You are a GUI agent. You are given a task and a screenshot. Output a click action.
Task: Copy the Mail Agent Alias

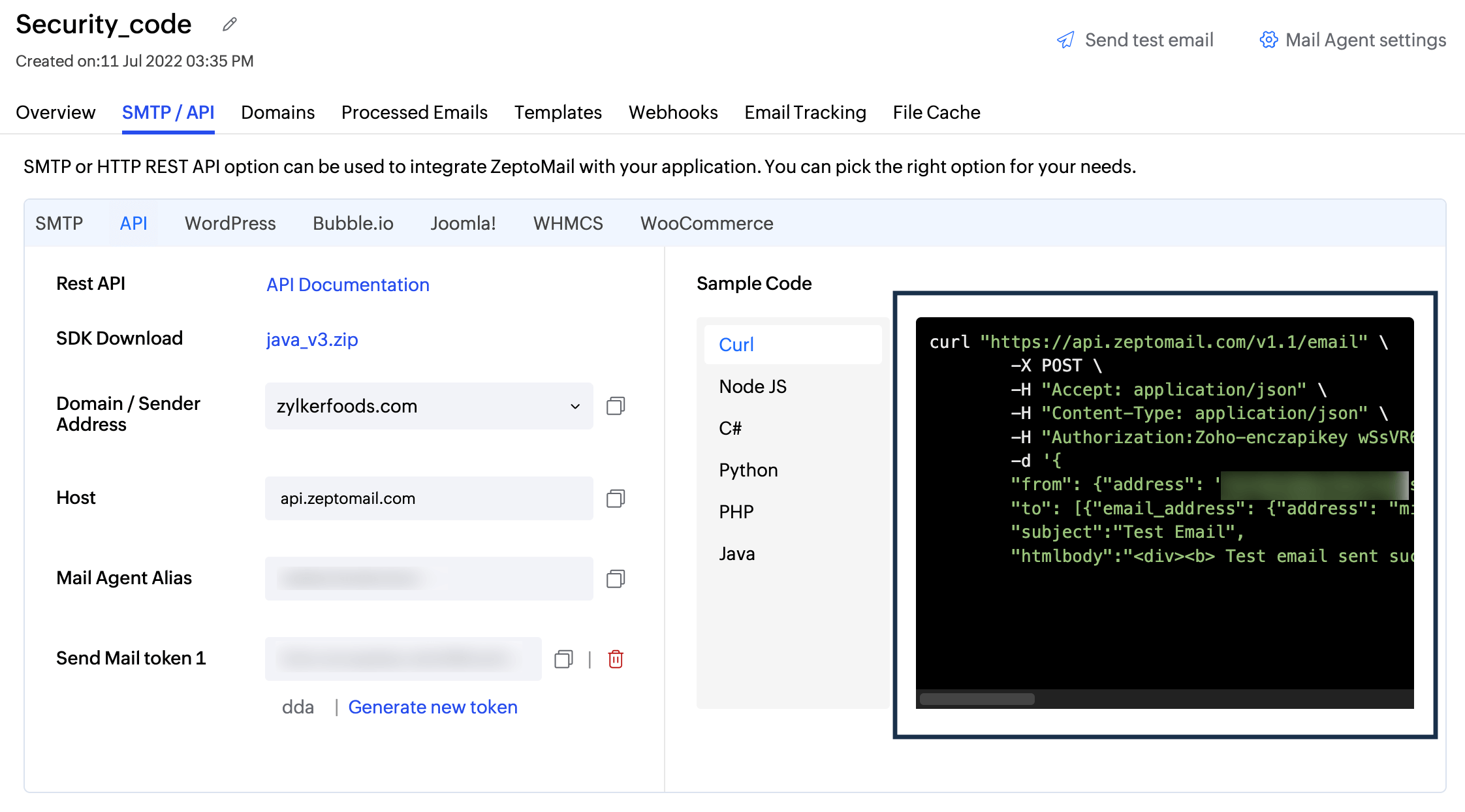[x=614, y=578]
